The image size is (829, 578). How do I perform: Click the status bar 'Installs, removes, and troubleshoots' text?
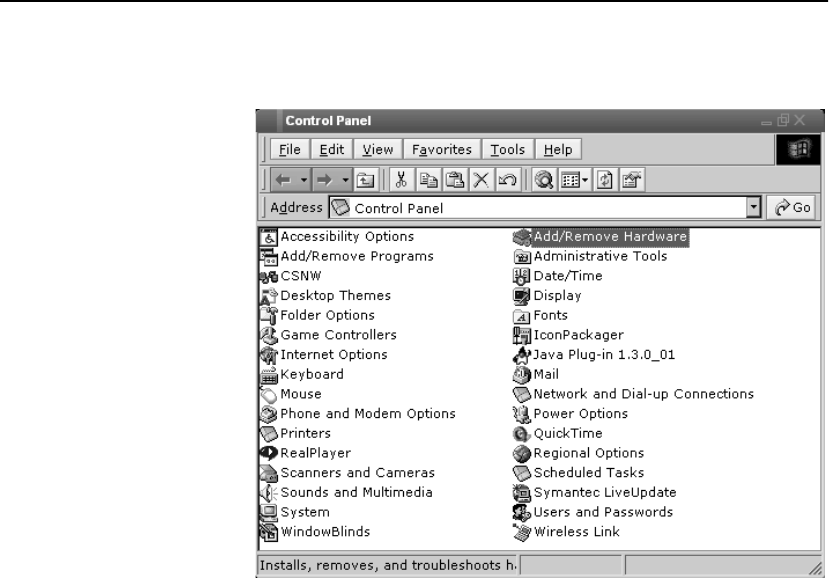tap(388, 565)
